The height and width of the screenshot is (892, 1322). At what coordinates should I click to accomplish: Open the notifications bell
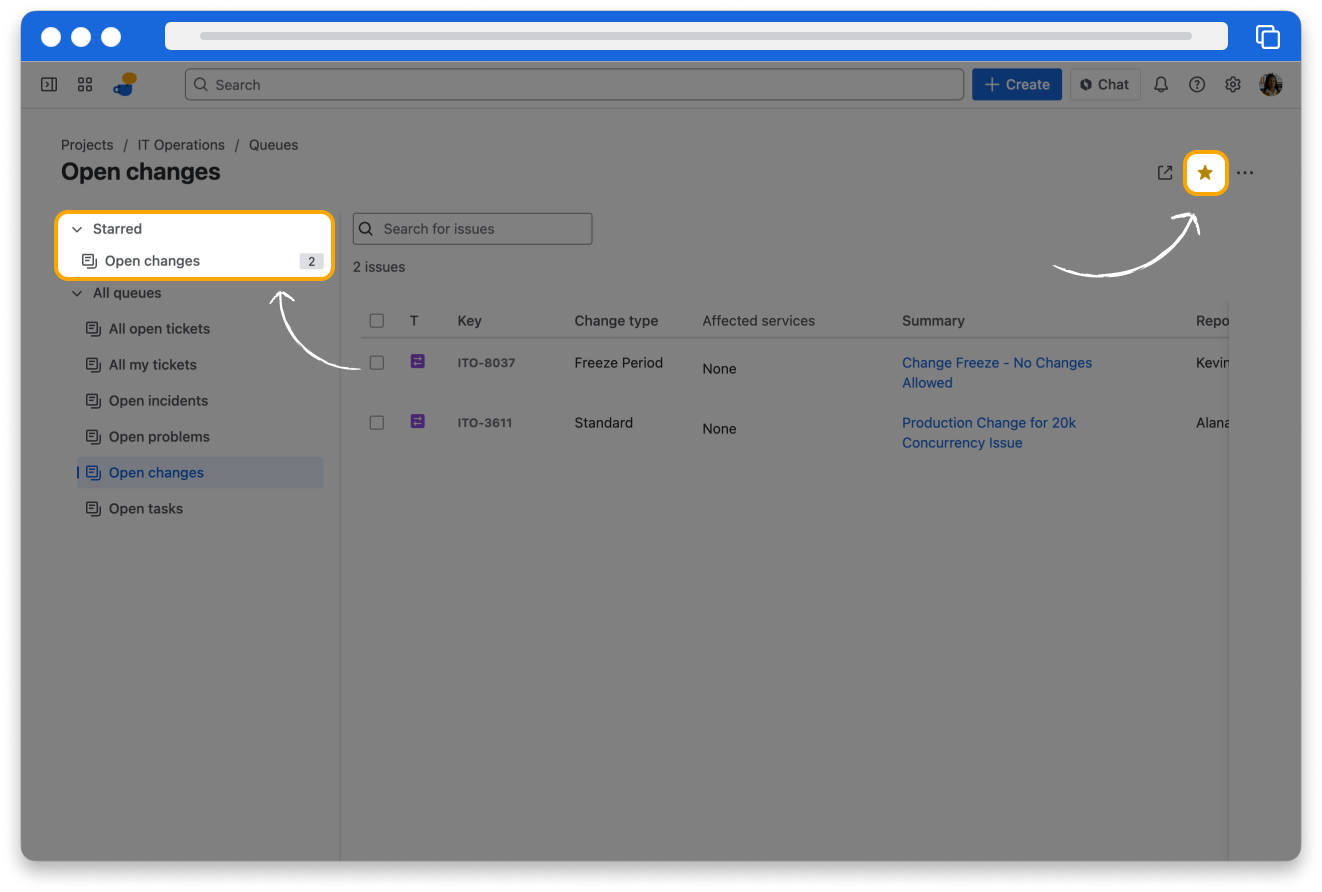tap(1161, 85)
